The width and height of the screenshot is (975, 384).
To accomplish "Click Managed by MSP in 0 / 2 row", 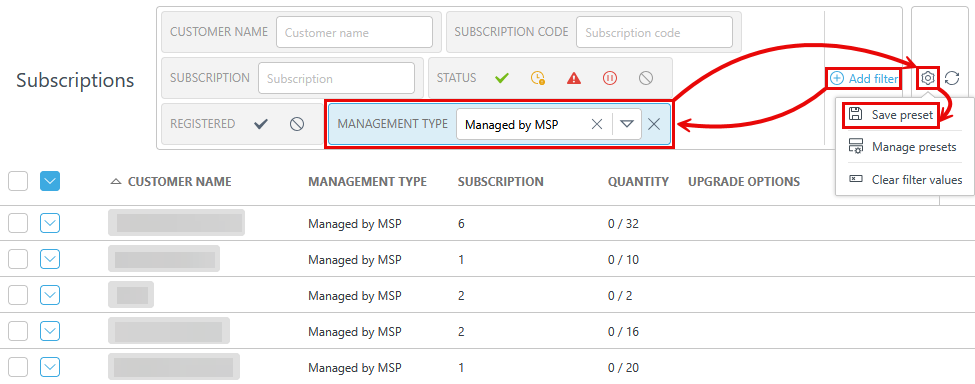I will tap(355, 296).
